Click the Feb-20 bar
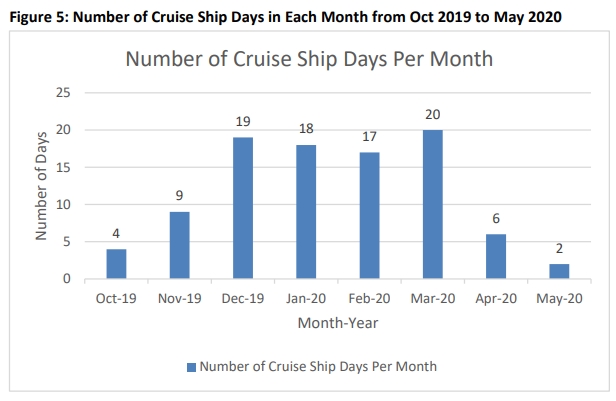616x401 pixels. tap(369, 215)
